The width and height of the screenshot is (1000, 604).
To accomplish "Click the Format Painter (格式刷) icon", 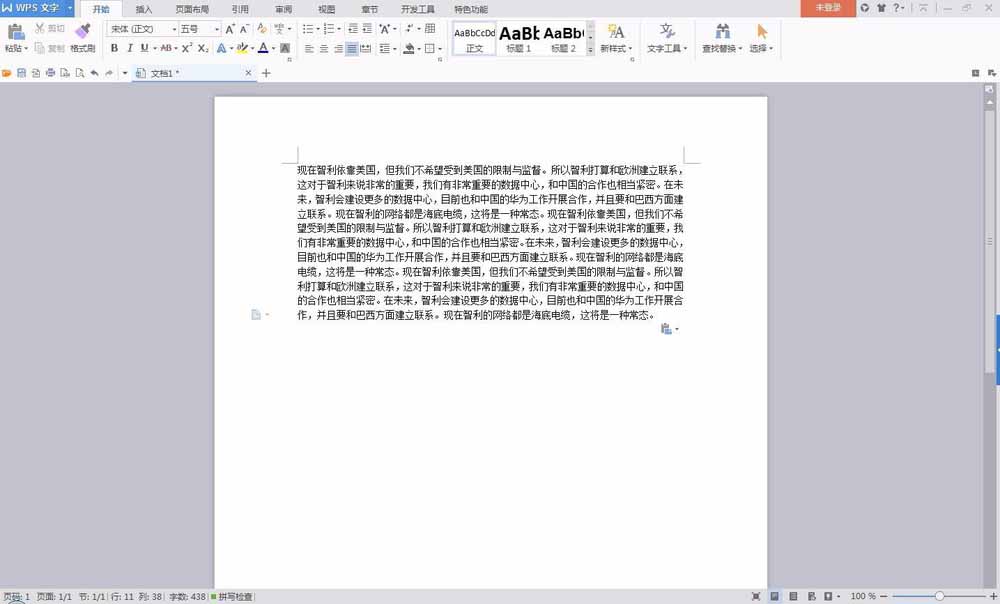I will pyautogui.click(x=82, y=32).
